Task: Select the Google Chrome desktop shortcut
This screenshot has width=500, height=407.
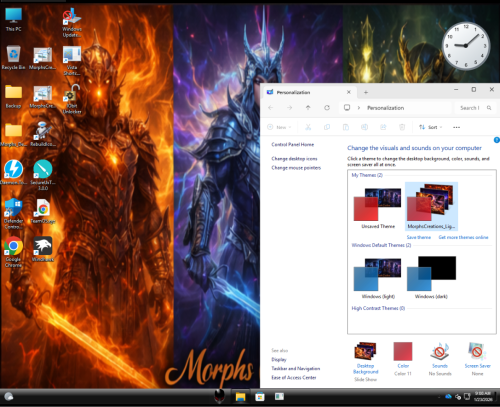Action: click(13, 252)
